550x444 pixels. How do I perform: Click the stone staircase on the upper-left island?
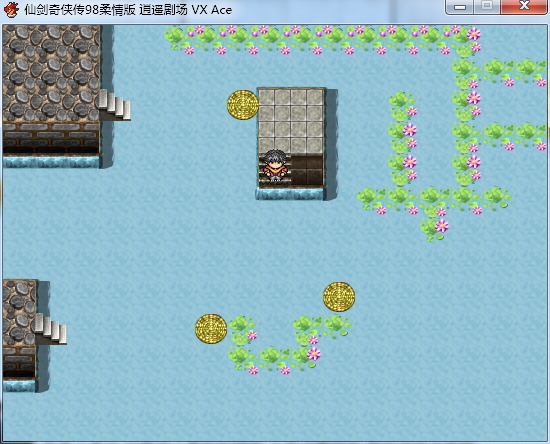click(x=115, y=105)
